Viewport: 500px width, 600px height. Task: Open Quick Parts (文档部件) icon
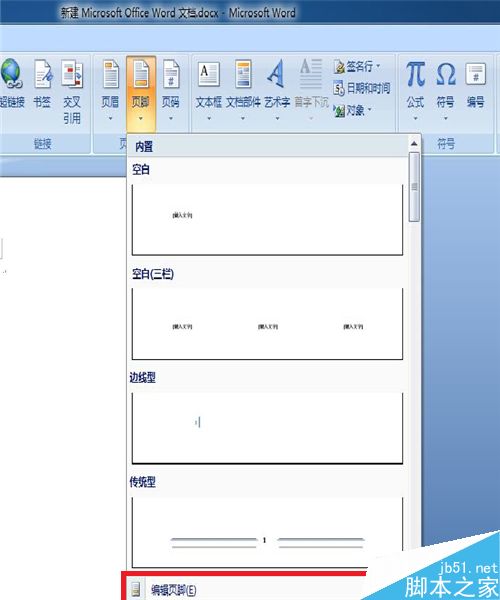tap(243, 74)
